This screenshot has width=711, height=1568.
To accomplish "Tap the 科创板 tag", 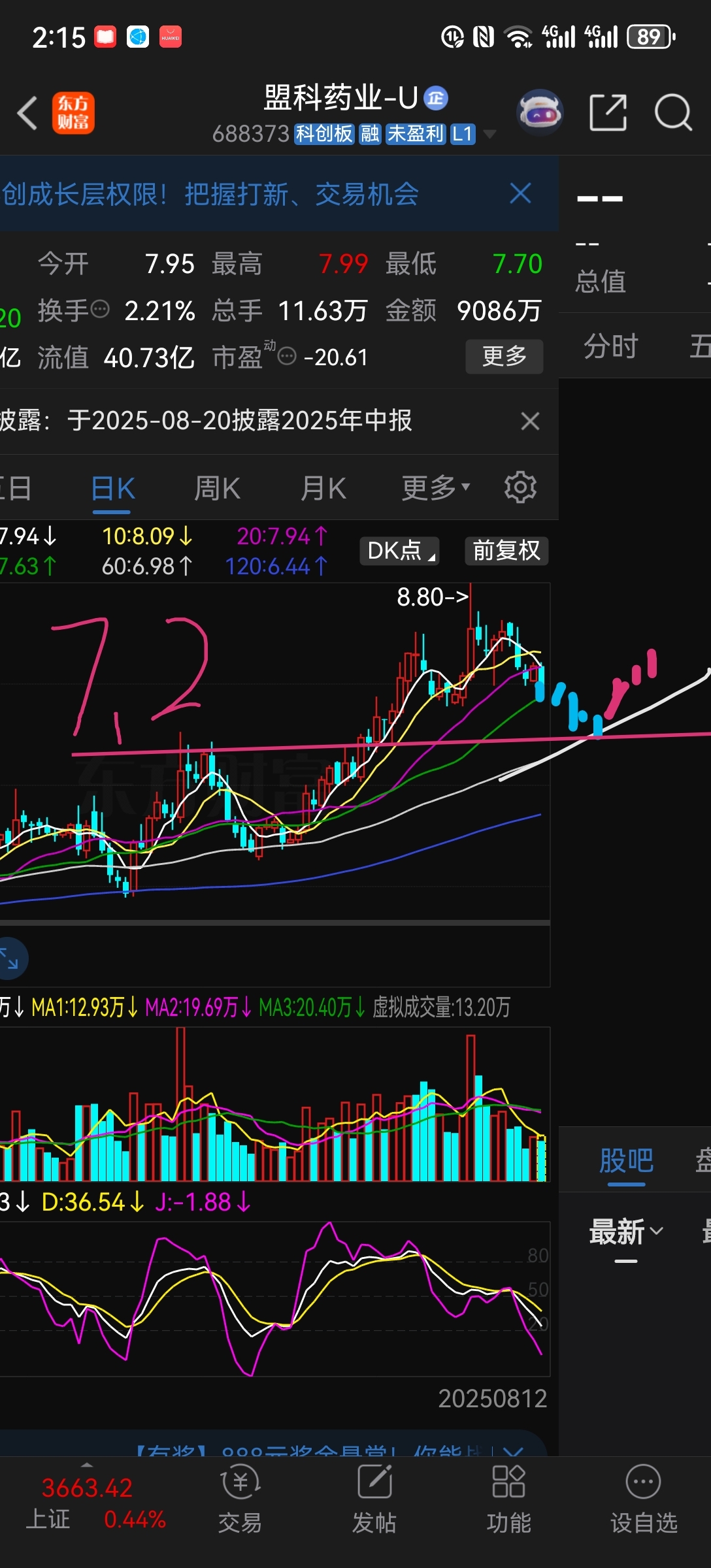I will click(x=323, y=134).
